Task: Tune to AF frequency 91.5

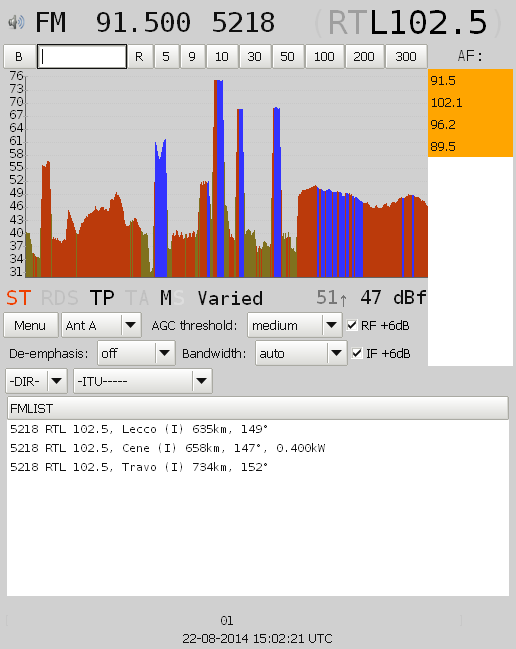Action: click(470, 80)
